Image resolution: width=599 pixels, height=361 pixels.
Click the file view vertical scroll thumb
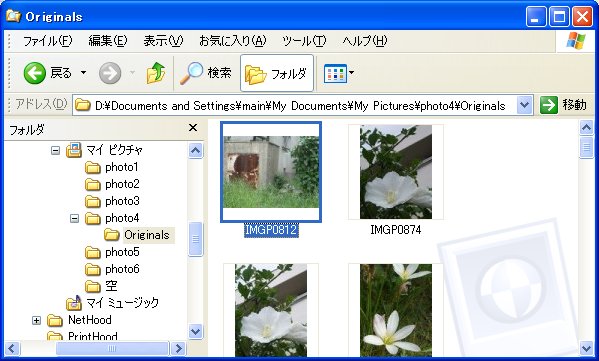pyautogui.click(x=586, y=147)
